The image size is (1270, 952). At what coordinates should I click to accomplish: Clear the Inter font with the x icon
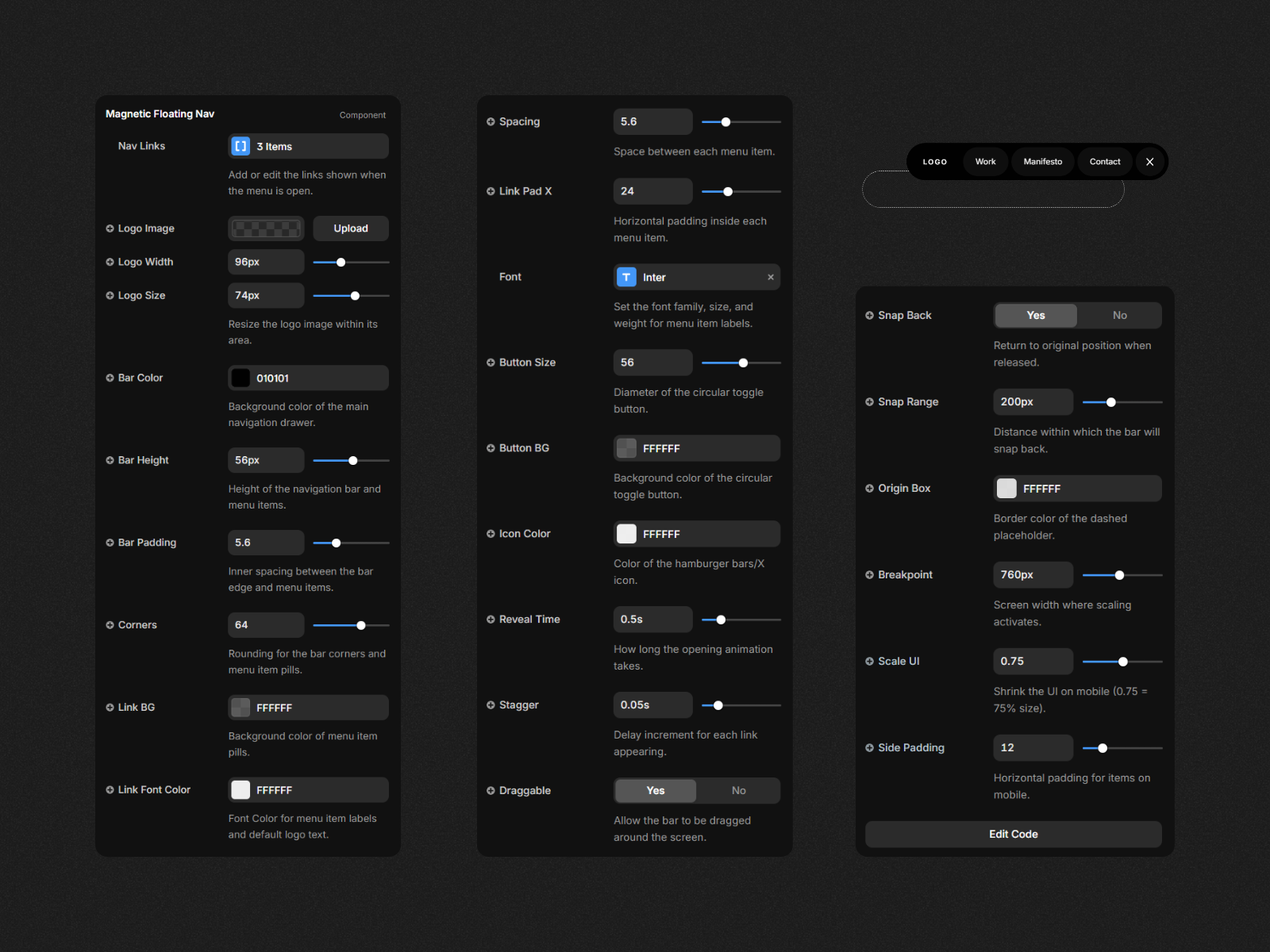(x=770, y=277)
